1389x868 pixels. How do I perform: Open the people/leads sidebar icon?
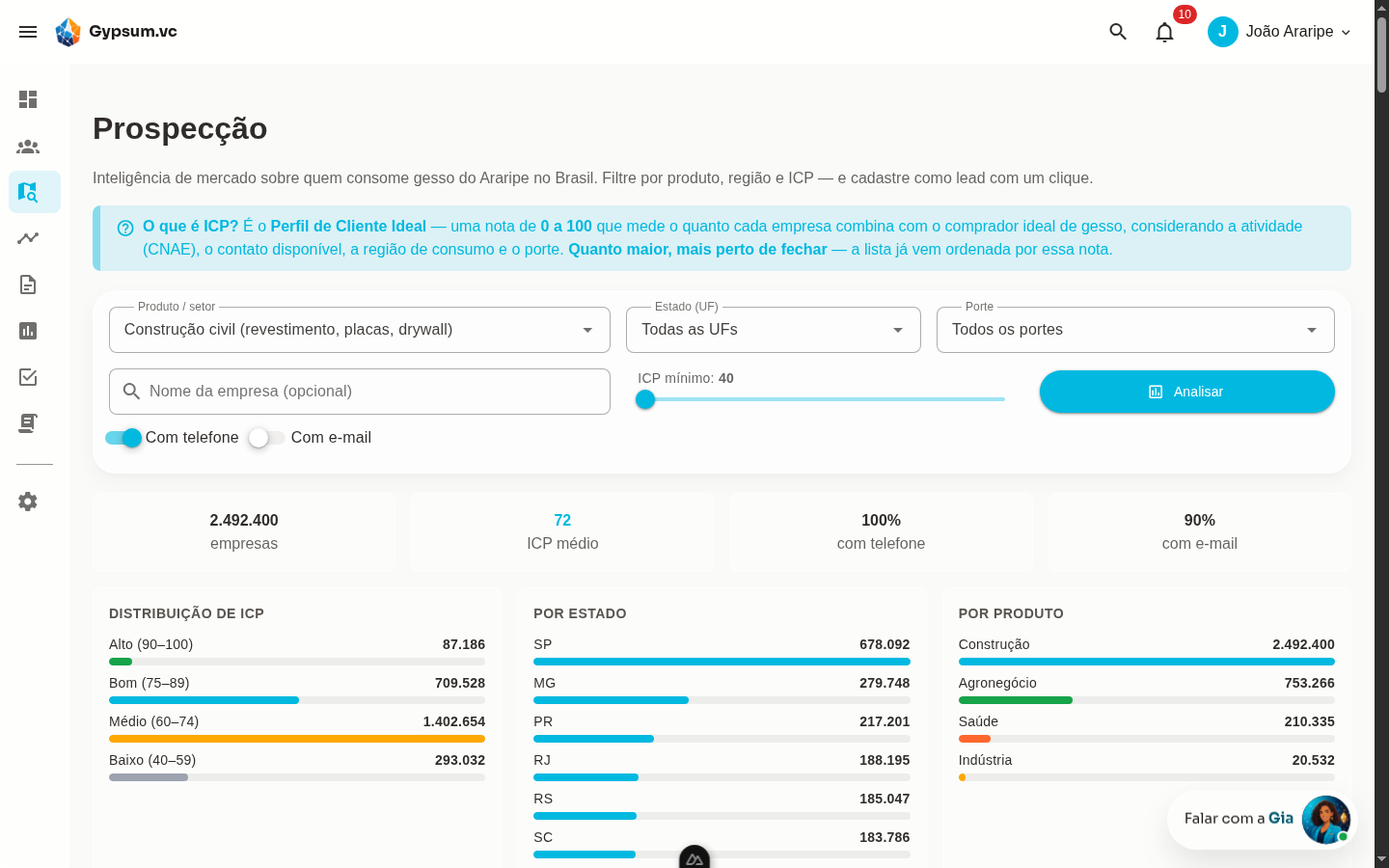click(x=28, y=147)
